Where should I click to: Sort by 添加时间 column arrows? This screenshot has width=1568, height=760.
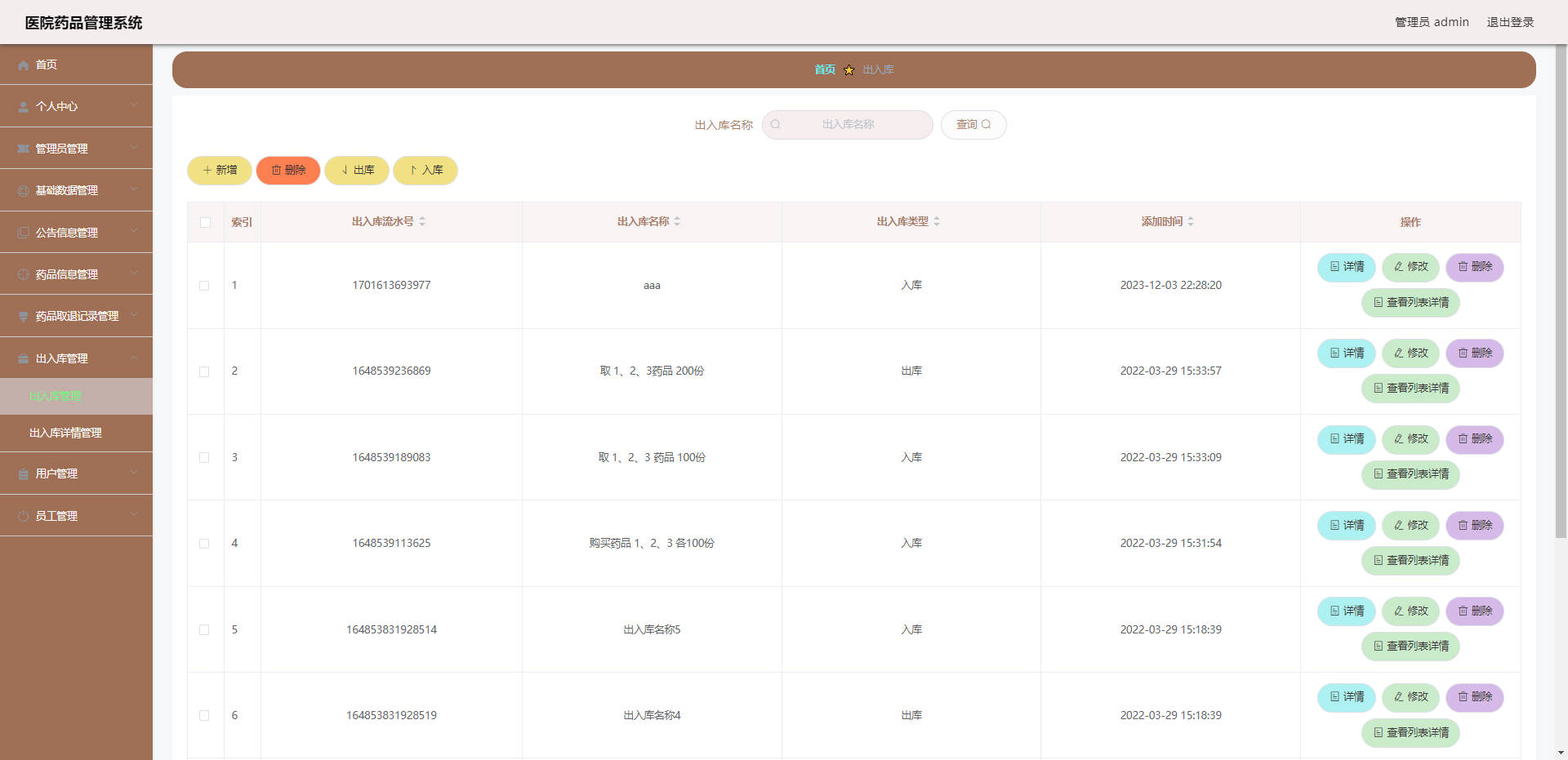[x=1191, y=221]
